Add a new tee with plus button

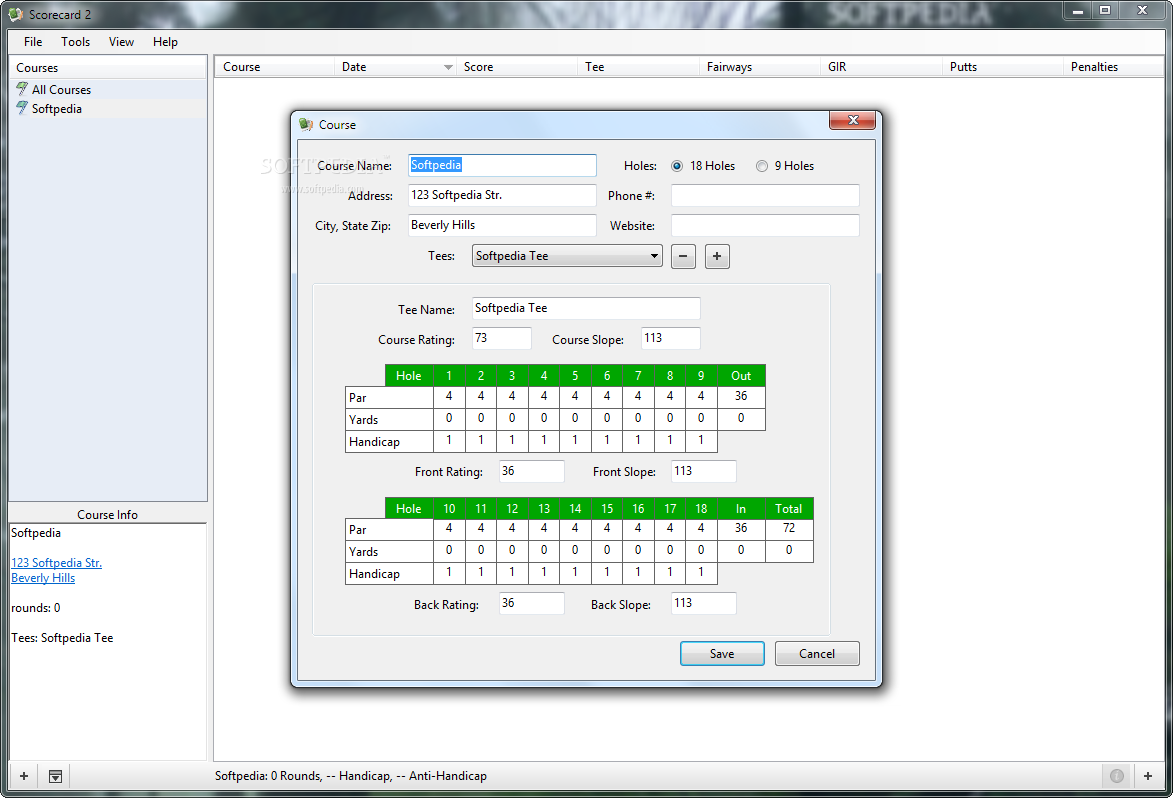[717, 257]
